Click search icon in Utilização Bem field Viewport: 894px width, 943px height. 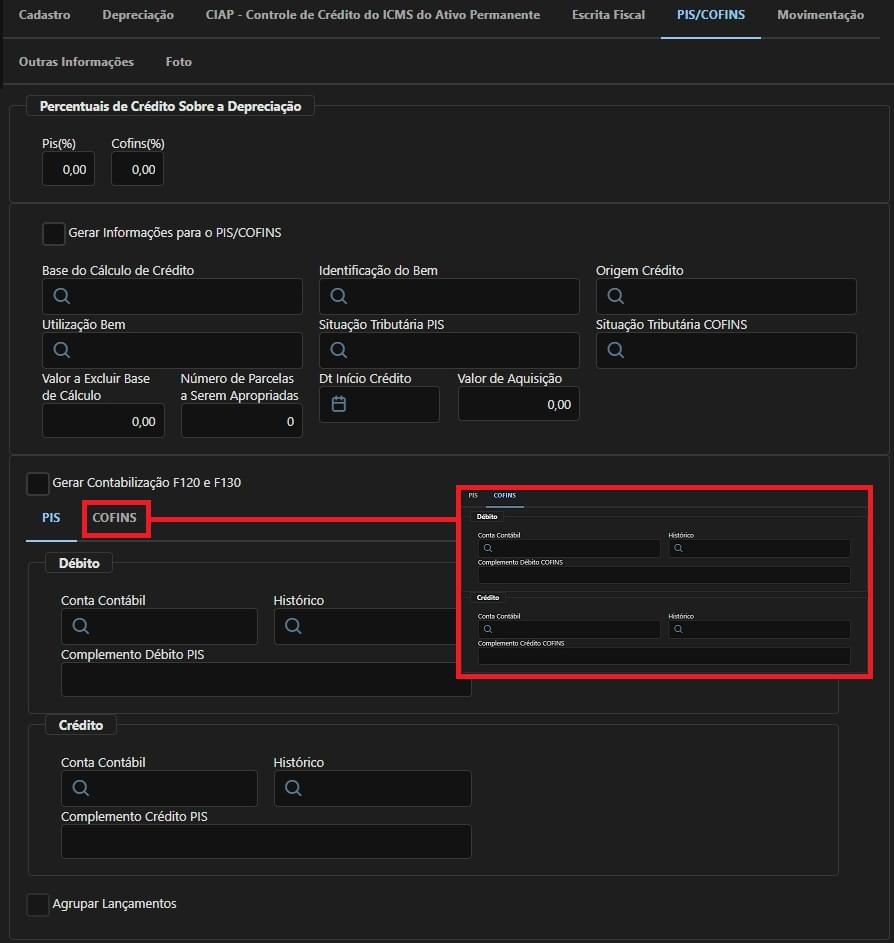pos(61,350)
